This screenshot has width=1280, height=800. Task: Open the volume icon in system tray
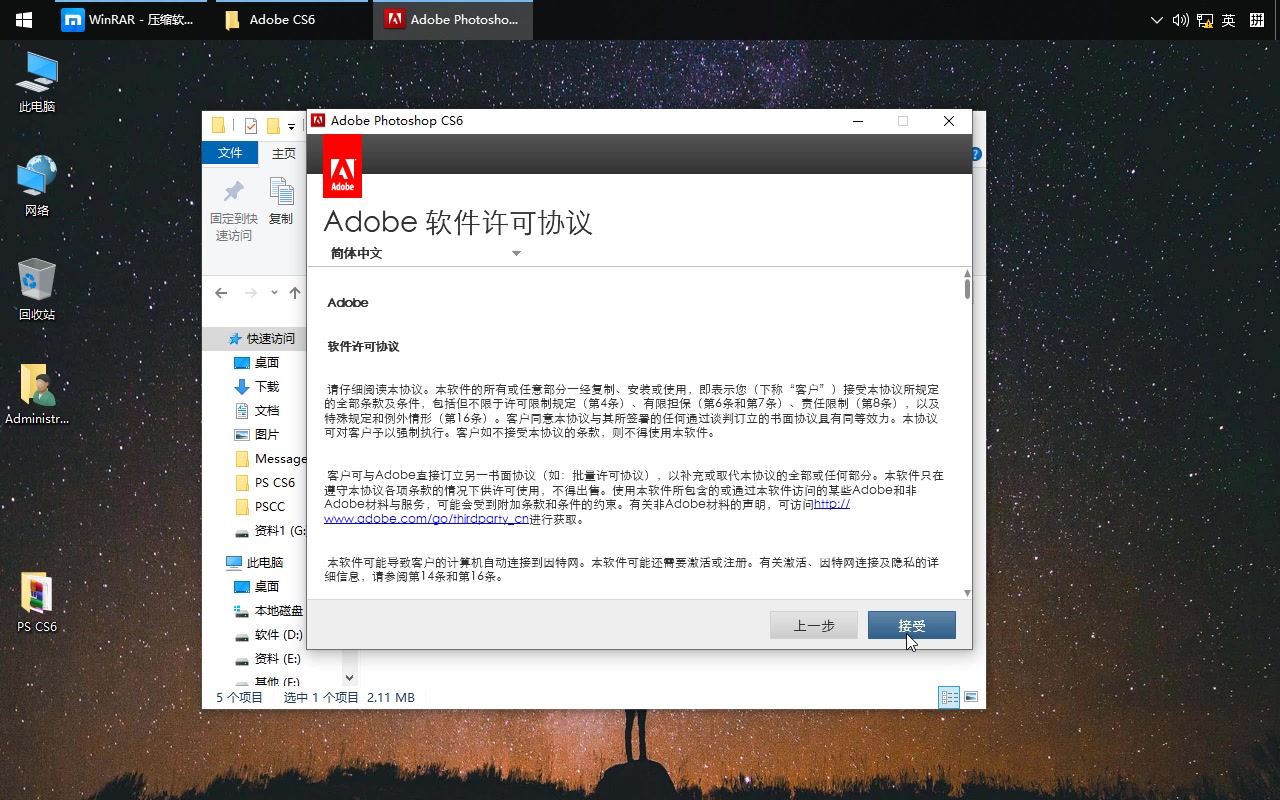tap(1180, 20)
